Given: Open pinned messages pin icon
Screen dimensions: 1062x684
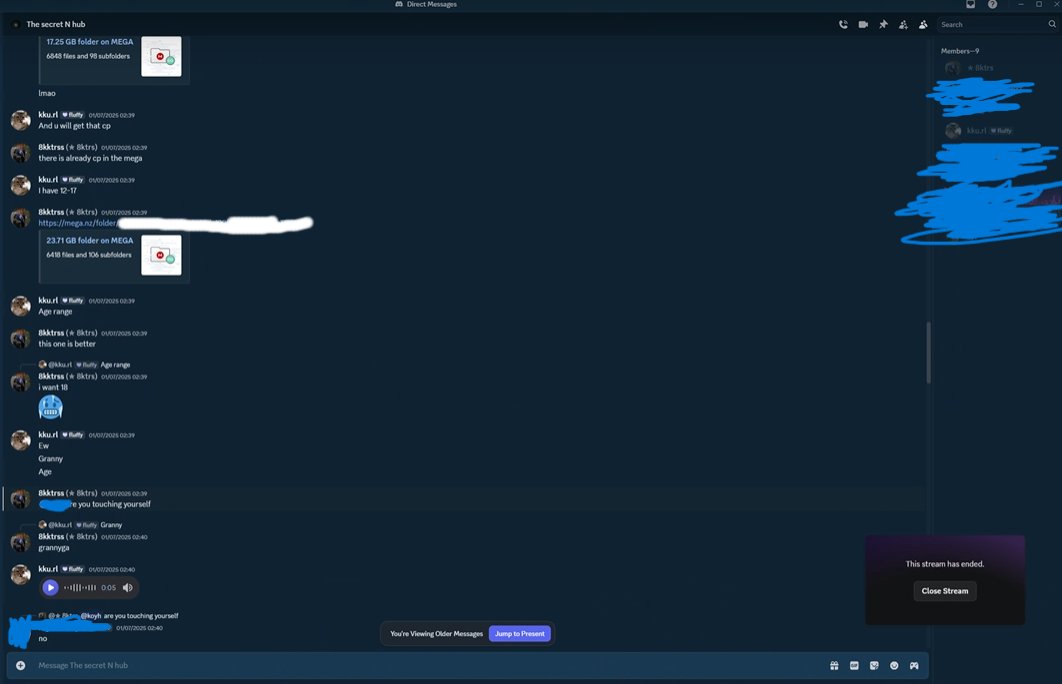Looking at the screenshot, I should click(x=883, y=24).
